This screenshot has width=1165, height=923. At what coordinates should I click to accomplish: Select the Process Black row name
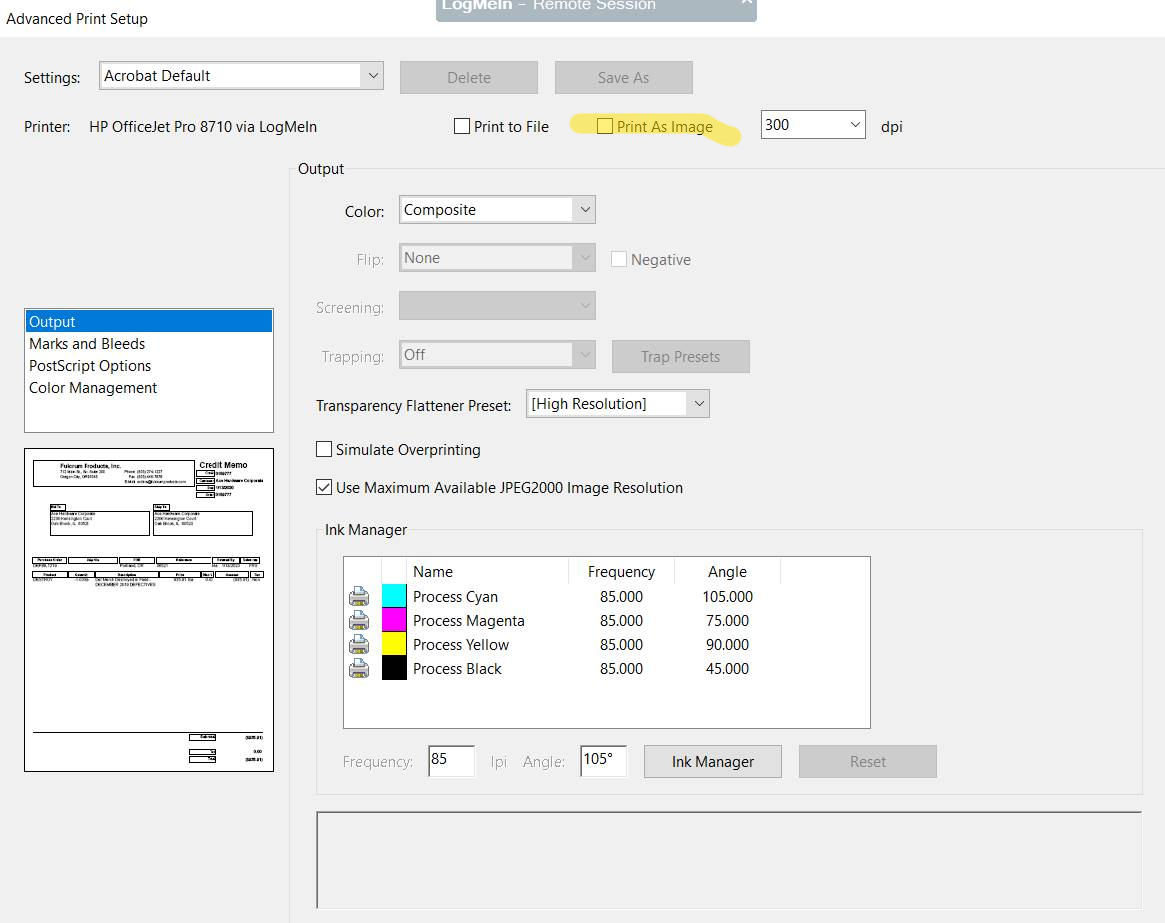tap(457, 669)
